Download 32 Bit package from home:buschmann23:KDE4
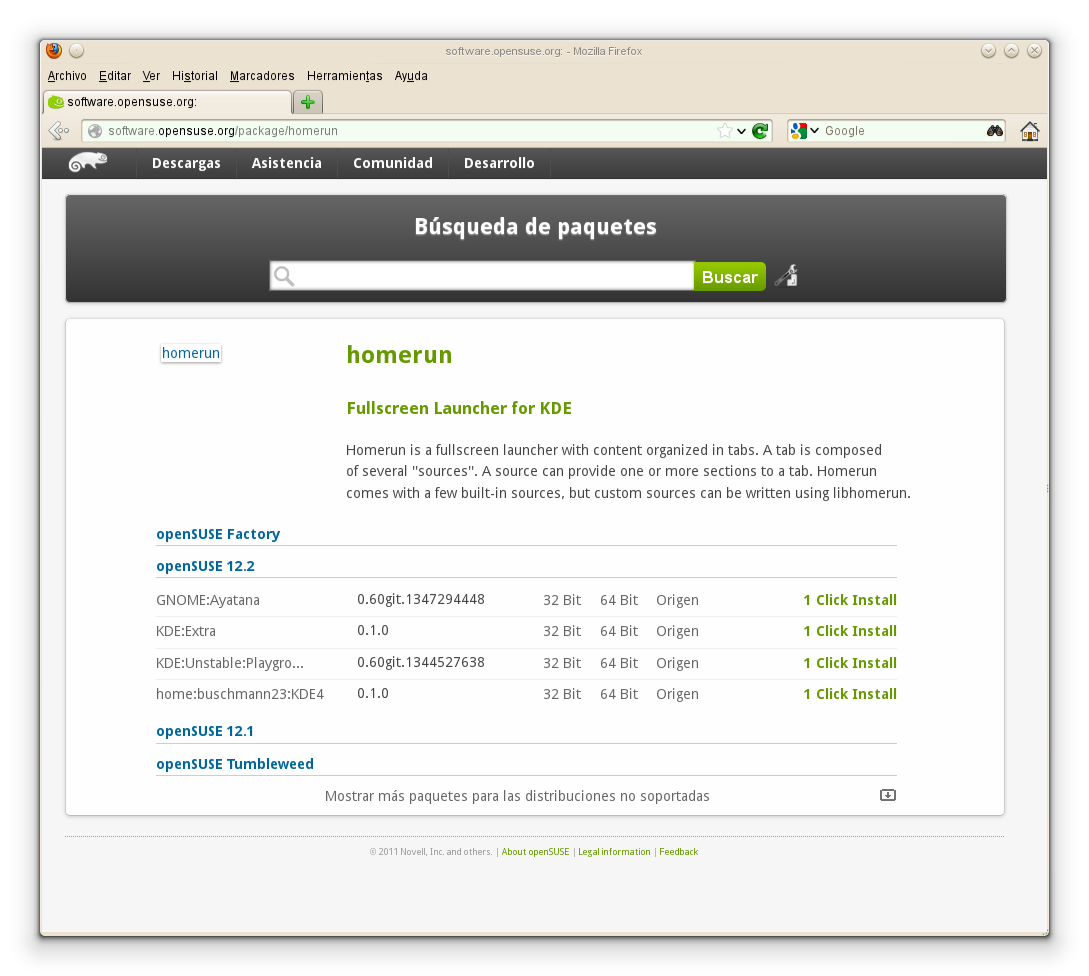This screenshot has height=976, width=1089. click(x=562, y=694)
